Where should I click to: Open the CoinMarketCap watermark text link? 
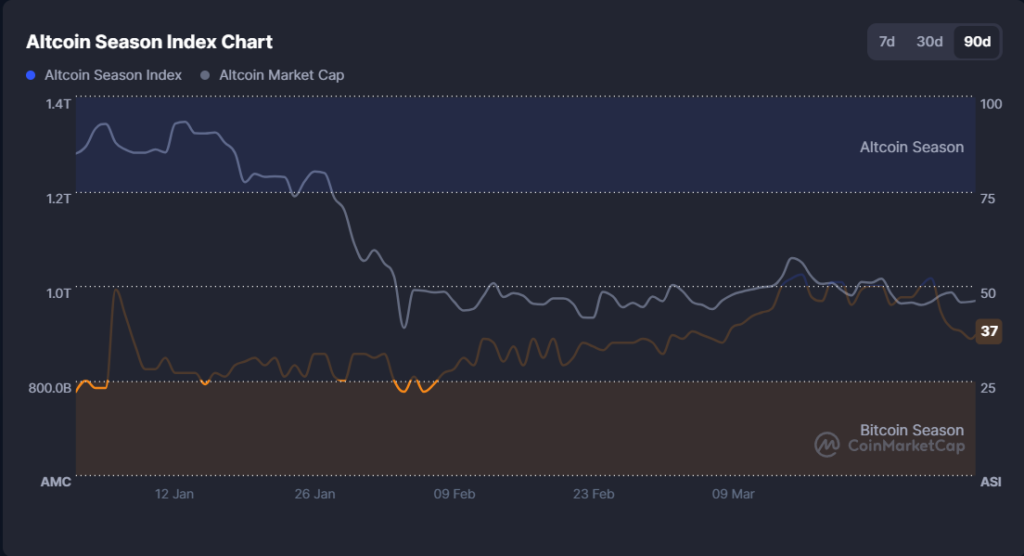coord(906,446)
